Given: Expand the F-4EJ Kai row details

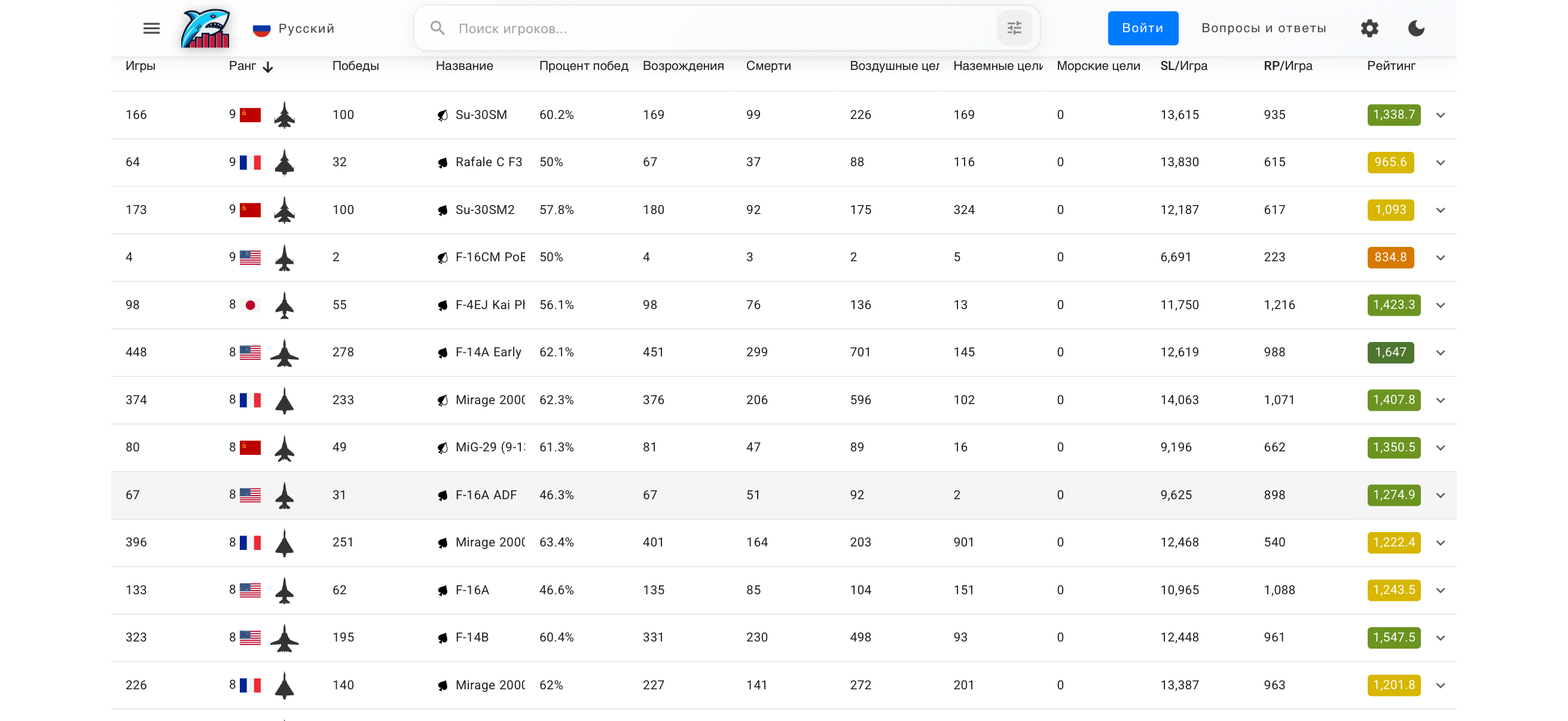Looking at the screenshot, I should (1440, 305).
